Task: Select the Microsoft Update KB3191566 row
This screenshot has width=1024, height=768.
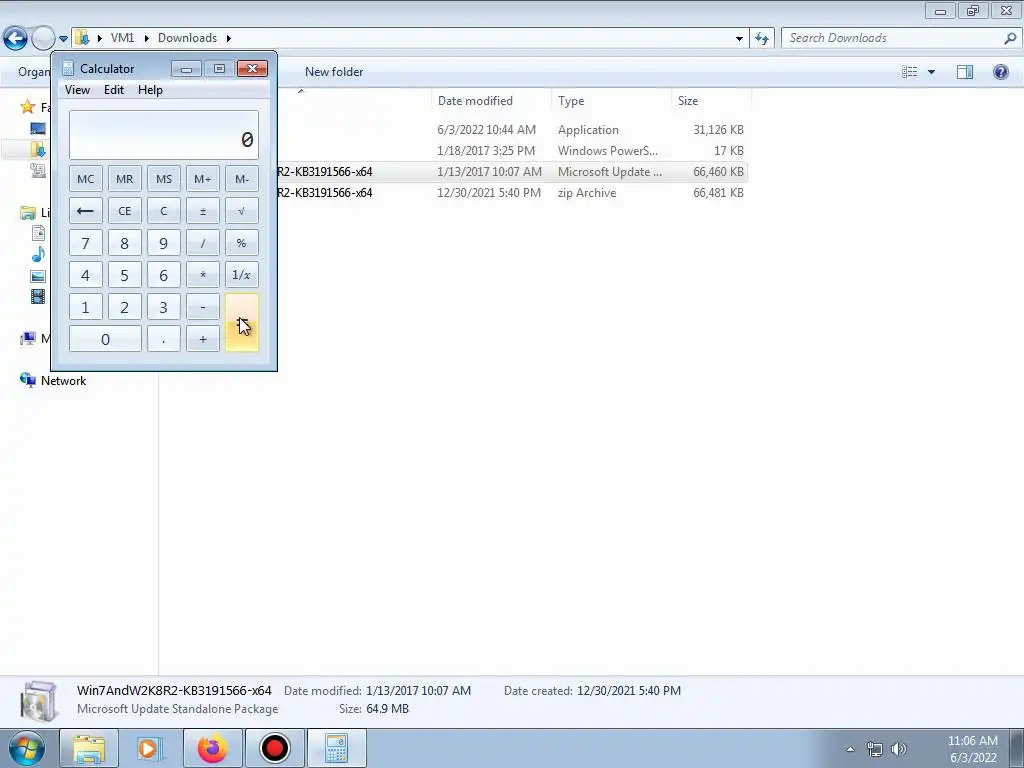Action: pos(512,172)
